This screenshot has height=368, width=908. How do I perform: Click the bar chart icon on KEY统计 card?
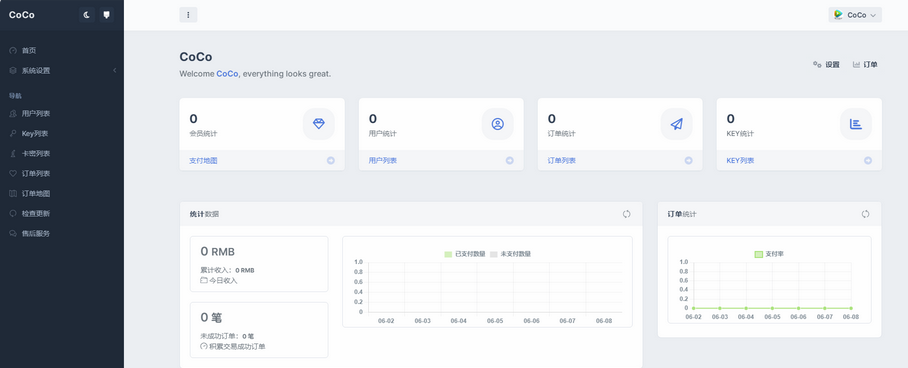(x=856, y=124)
